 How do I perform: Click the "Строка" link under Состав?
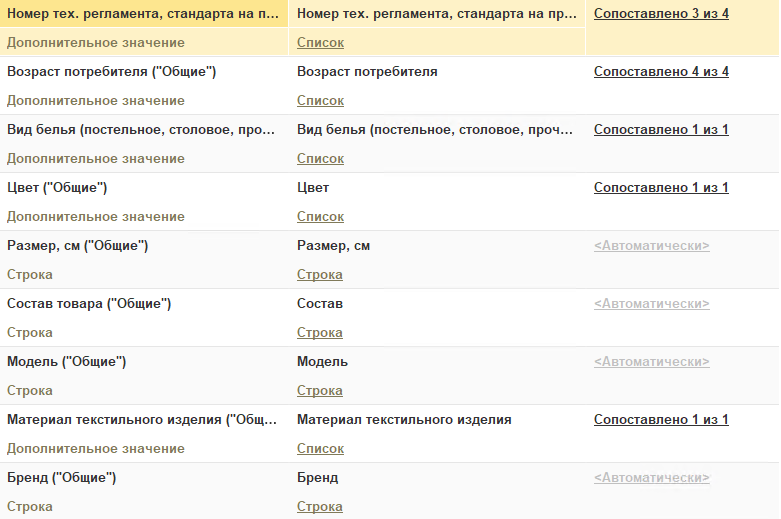(320, 333)
